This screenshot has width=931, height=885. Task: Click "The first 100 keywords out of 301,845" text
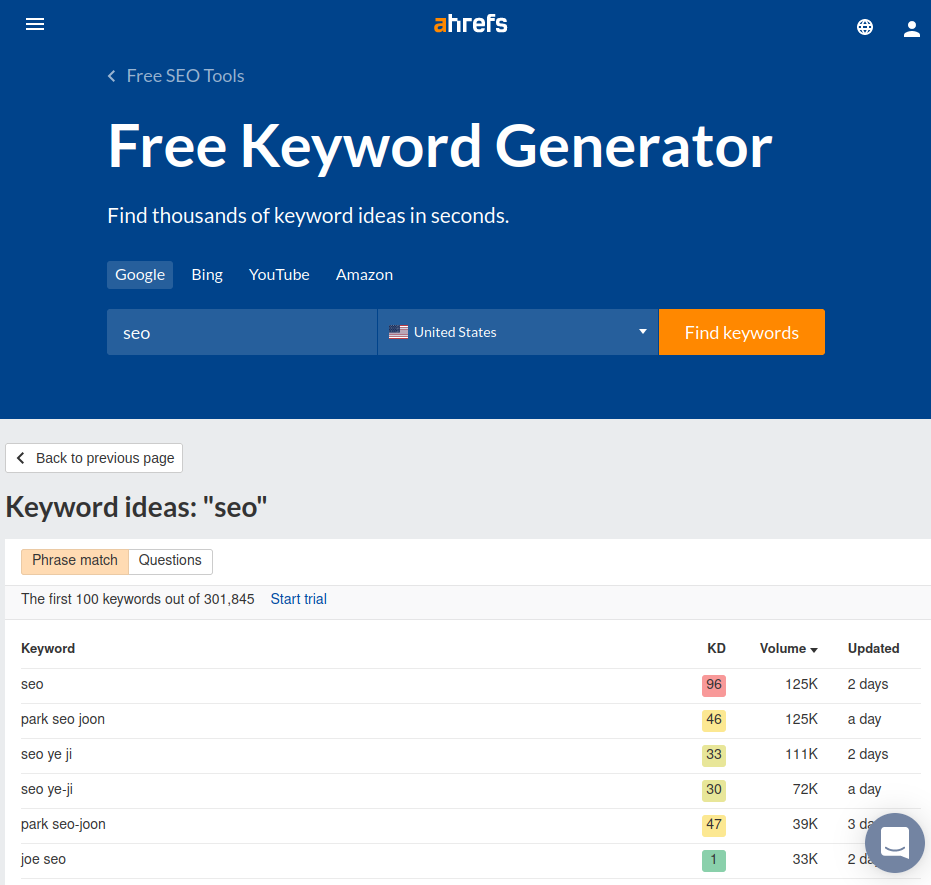point(138,599)
